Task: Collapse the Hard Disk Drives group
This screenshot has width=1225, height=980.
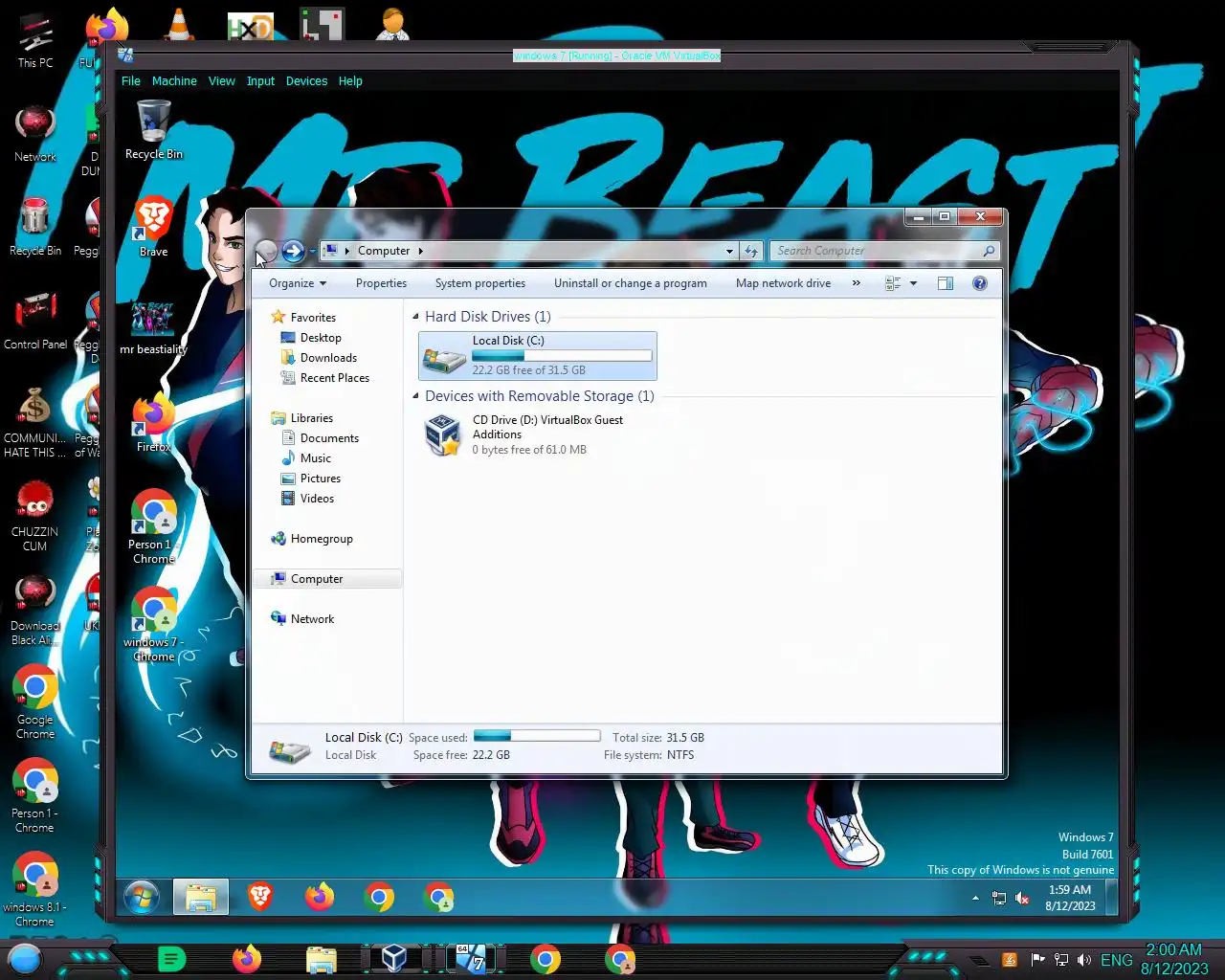Action: tap(415, 317)
